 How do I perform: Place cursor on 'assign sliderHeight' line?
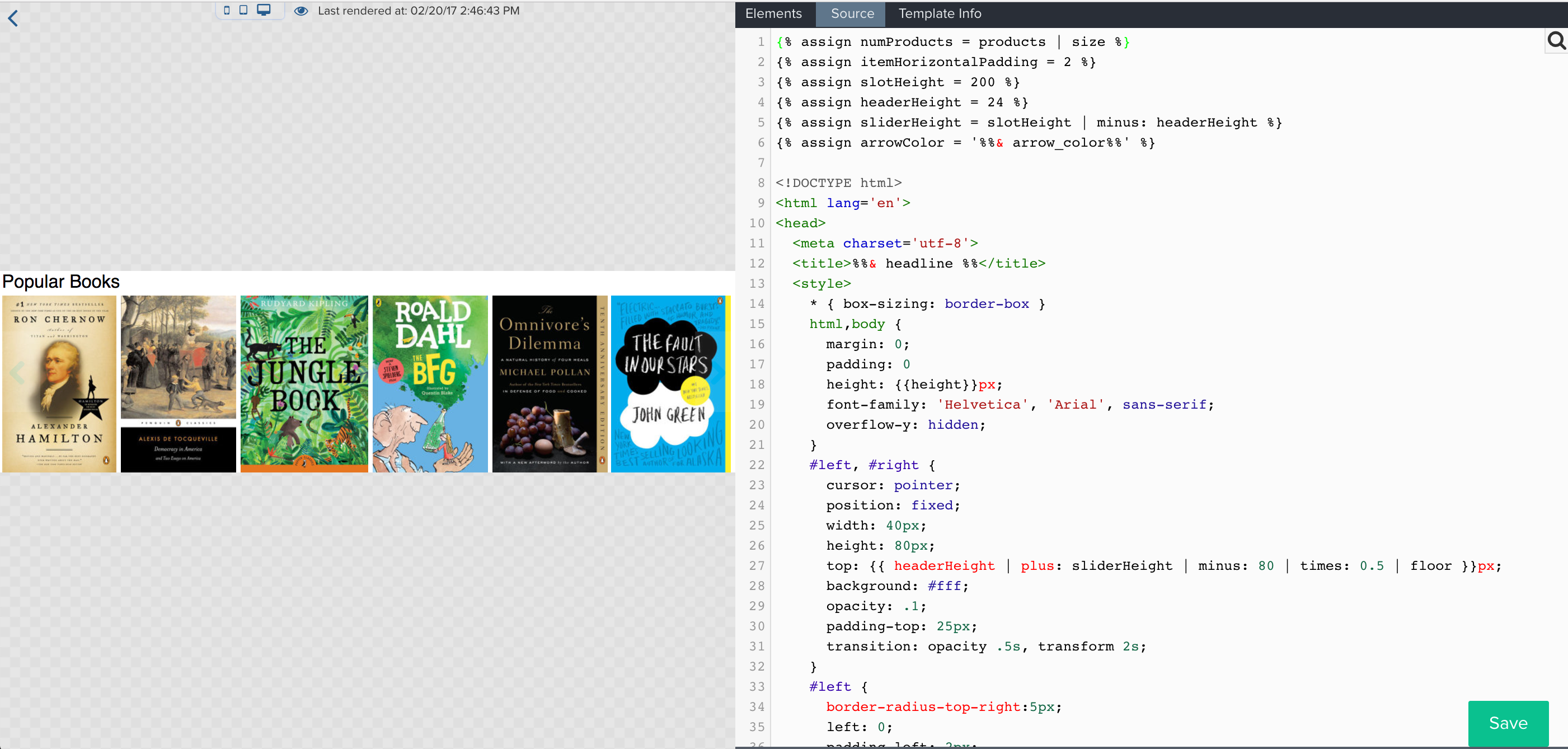(x=1029, y=123)
